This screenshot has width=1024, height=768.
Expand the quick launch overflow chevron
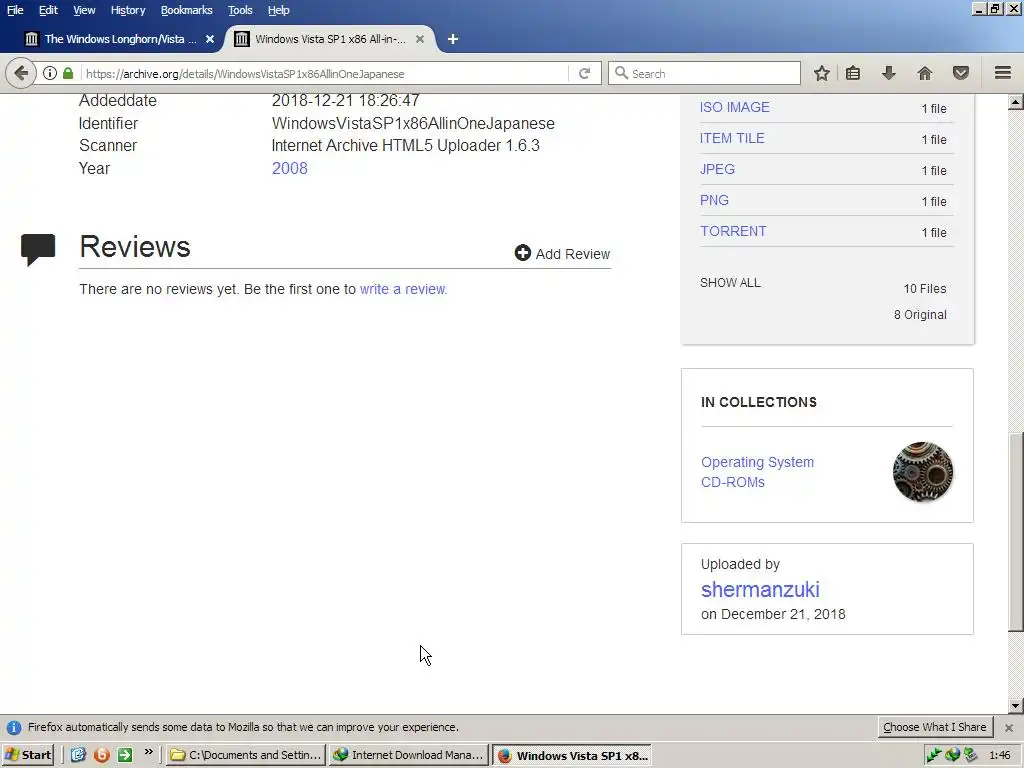149,752
